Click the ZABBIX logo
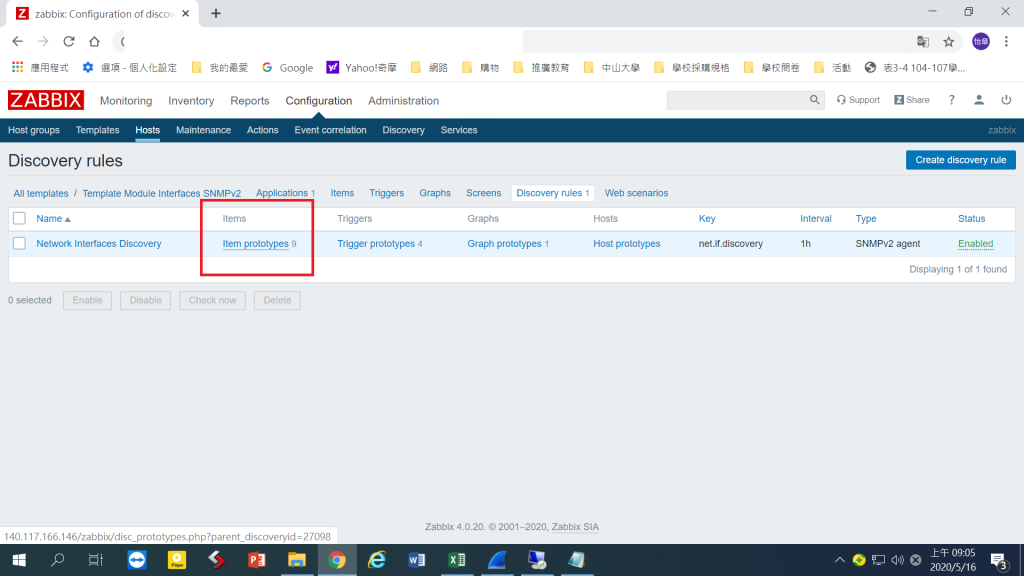1024x576 pixels. [x=46, y=100]
